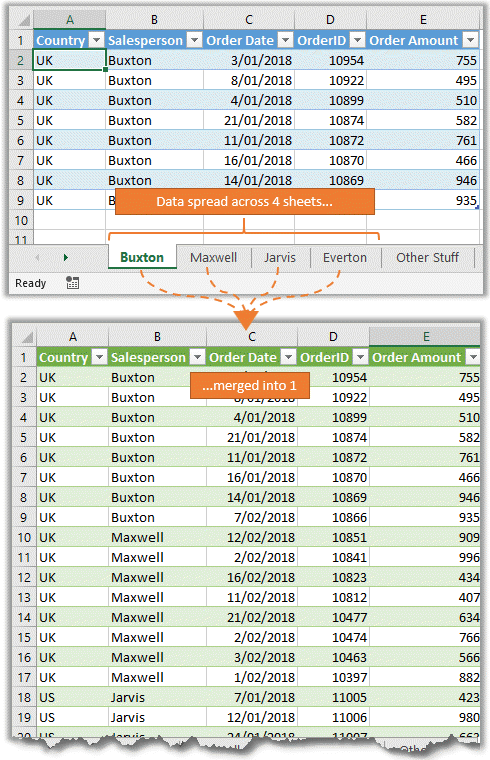Click OrderID 10851 in merged table
Viewport: 490px width, 760px height.
click(333, 538)
